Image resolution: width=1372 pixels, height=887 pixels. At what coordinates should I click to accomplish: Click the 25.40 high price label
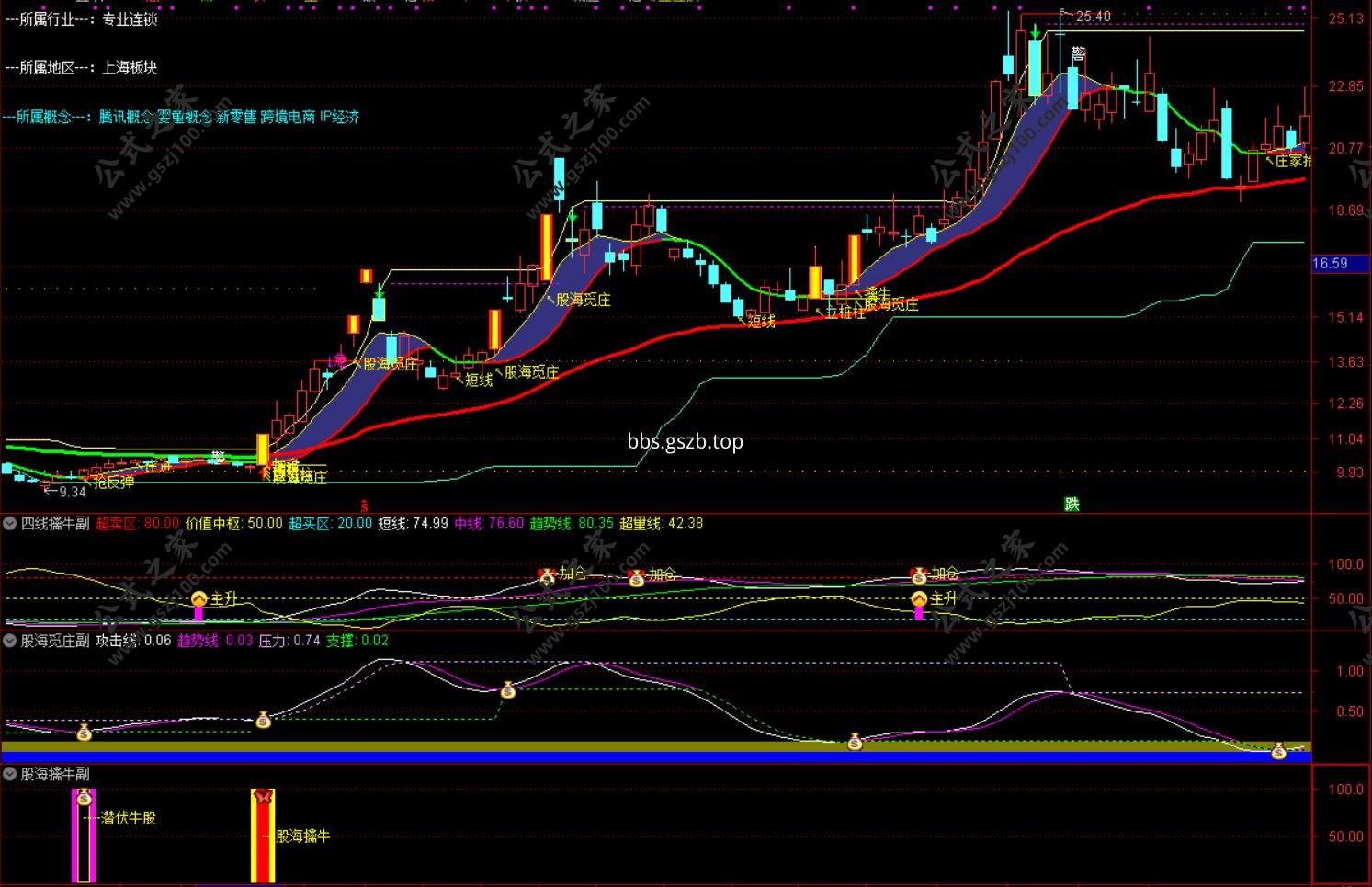(1093, 17)
